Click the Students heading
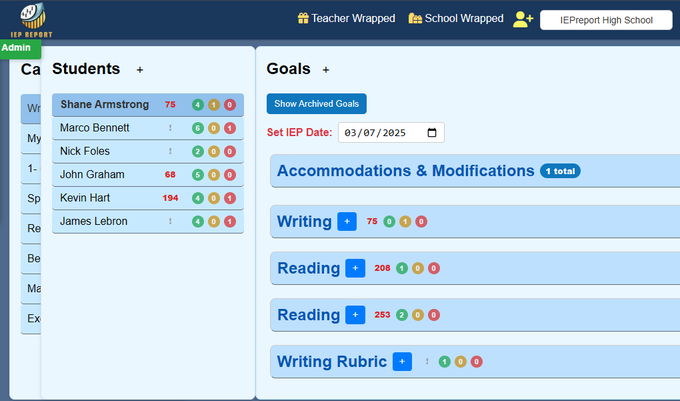Viewport: 680px width, 401px height. tap(86, 68)
